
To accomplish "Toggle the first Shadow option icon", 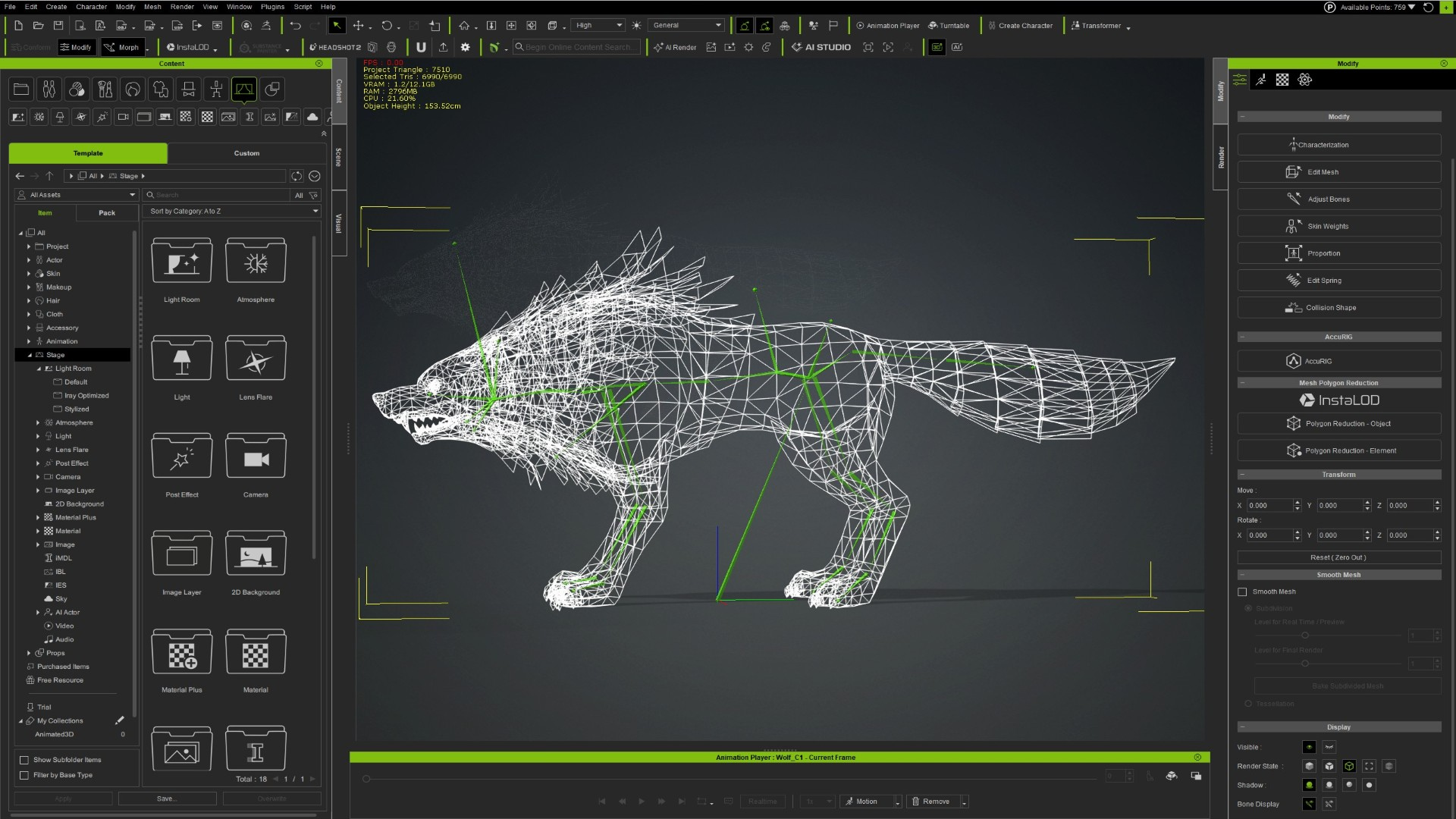I will pyautogui.click(x=1309, y=786).
